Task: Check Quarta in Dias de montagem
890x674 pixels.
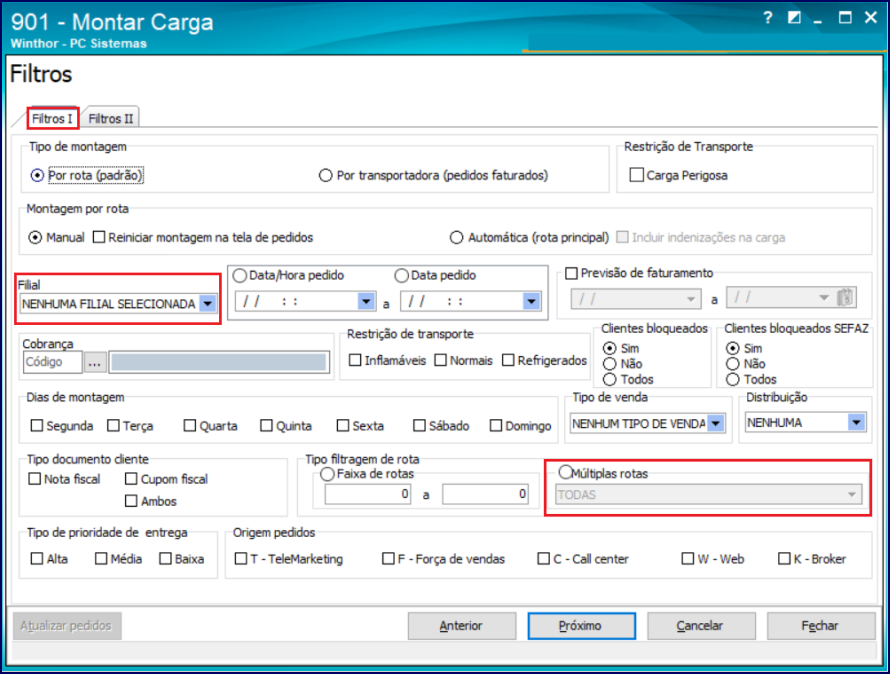Action: click(x=190, y=425)
